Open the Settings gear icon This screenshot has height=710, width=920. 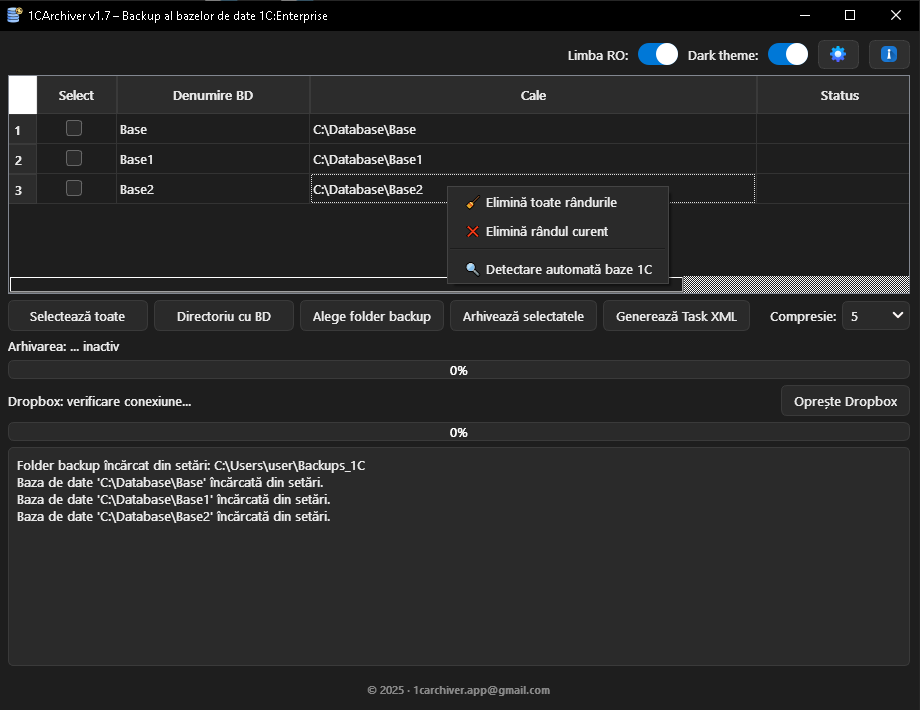[x=838, y=54]
